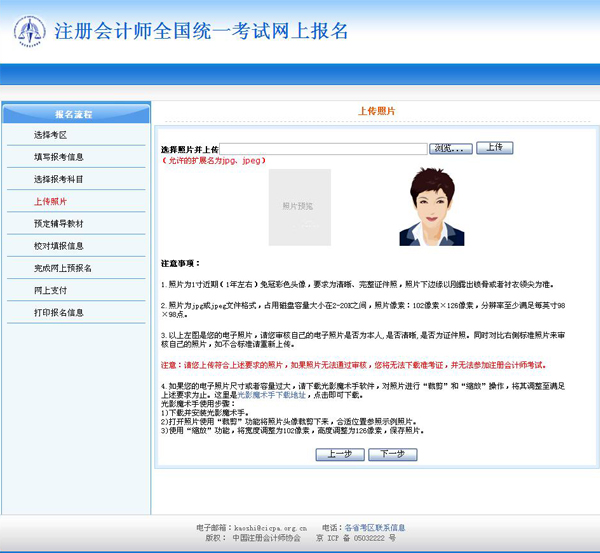Click the 光影魔术手使用步骤 text line
600x553 pixels.
point(198,404)
